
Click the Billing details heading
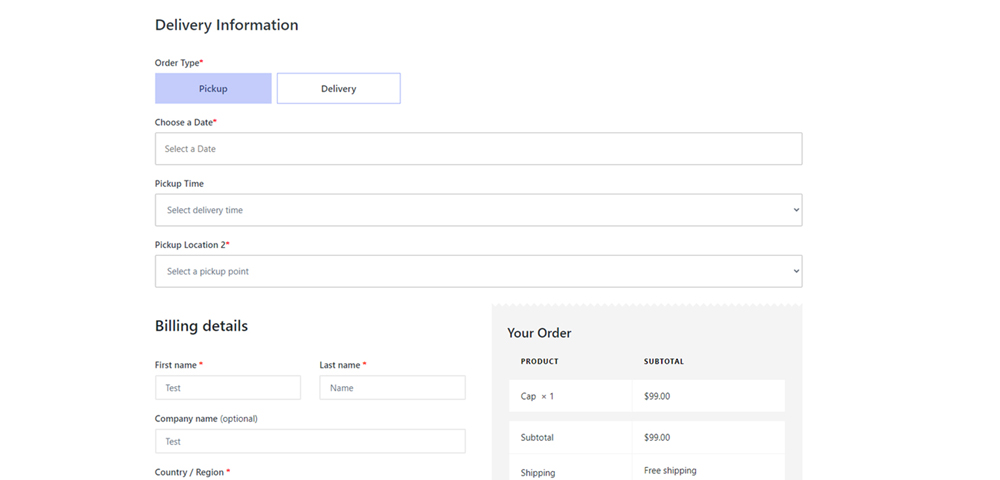(x=201, y=326)
